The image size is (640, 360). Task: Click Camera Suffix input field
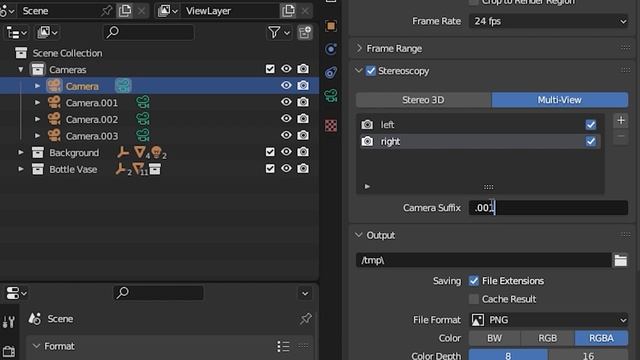point(549,208)
